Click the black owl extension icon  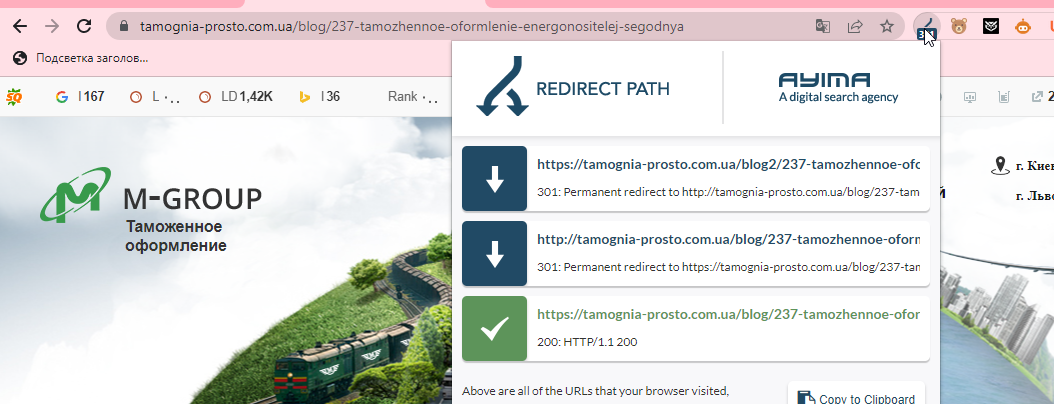point(991,26)
